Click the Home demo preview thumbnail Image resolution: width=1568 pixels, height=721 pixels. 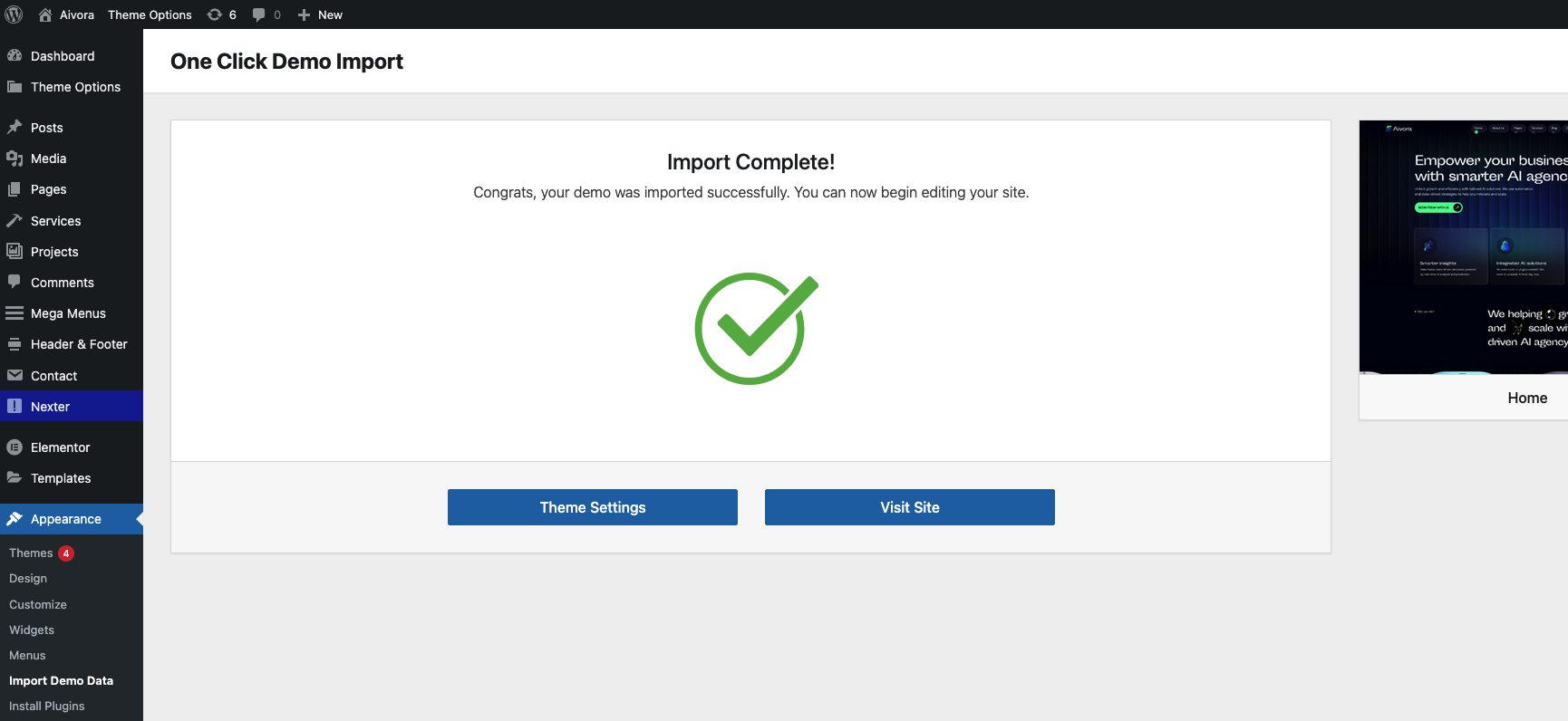pos(1463,247)
